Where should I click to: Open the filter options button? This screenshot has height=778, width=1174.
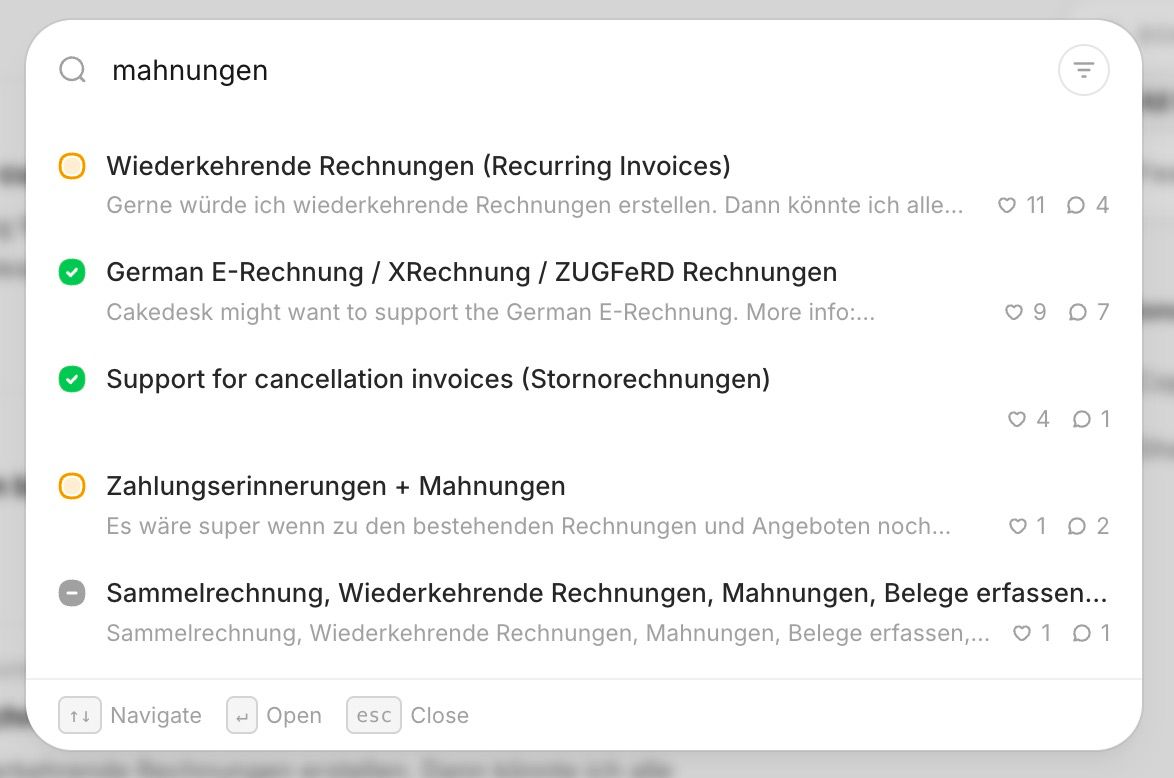click(x=1083, y=70)
